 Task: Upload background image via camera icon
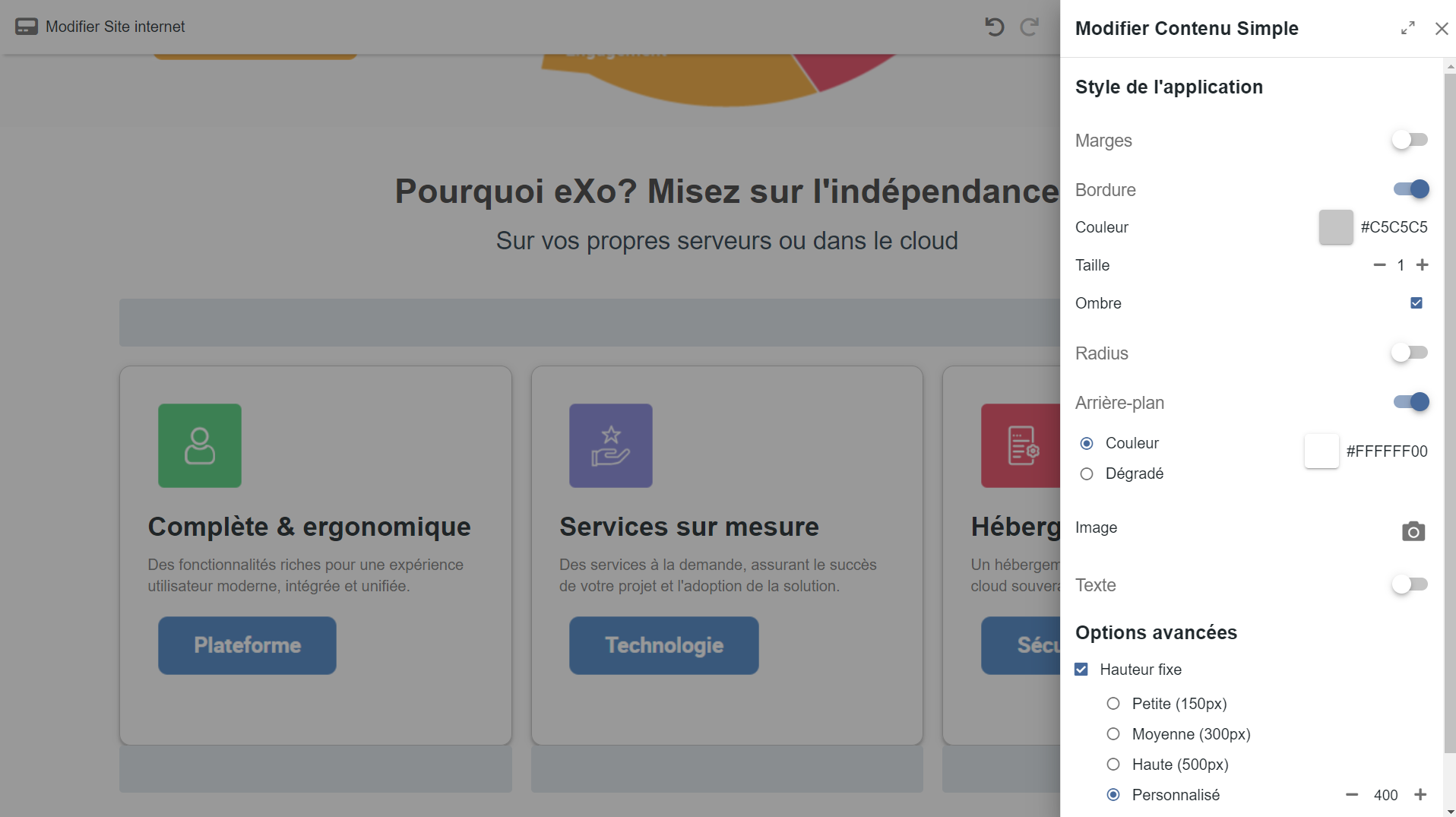coord(1413,531)
